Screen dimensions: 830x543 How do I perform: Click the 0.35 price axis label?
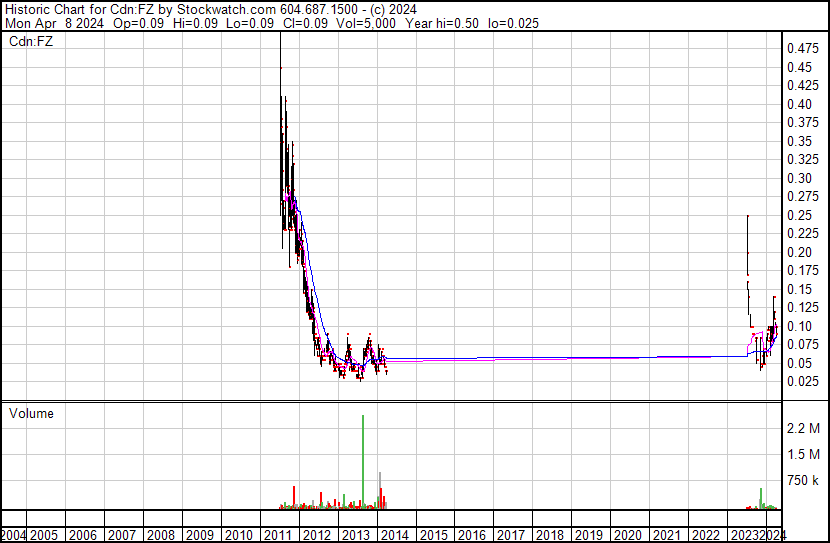(799, 141)
